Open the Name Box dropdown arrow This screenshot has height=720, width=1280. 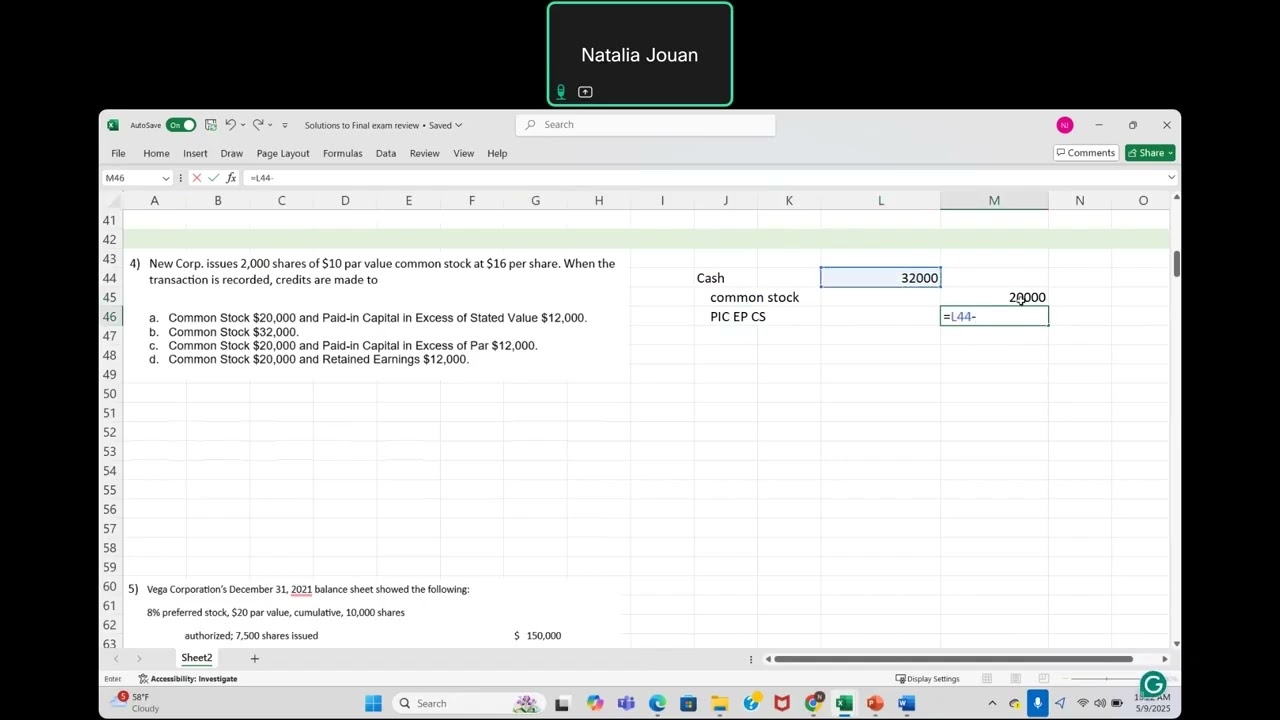pos(165,178)
